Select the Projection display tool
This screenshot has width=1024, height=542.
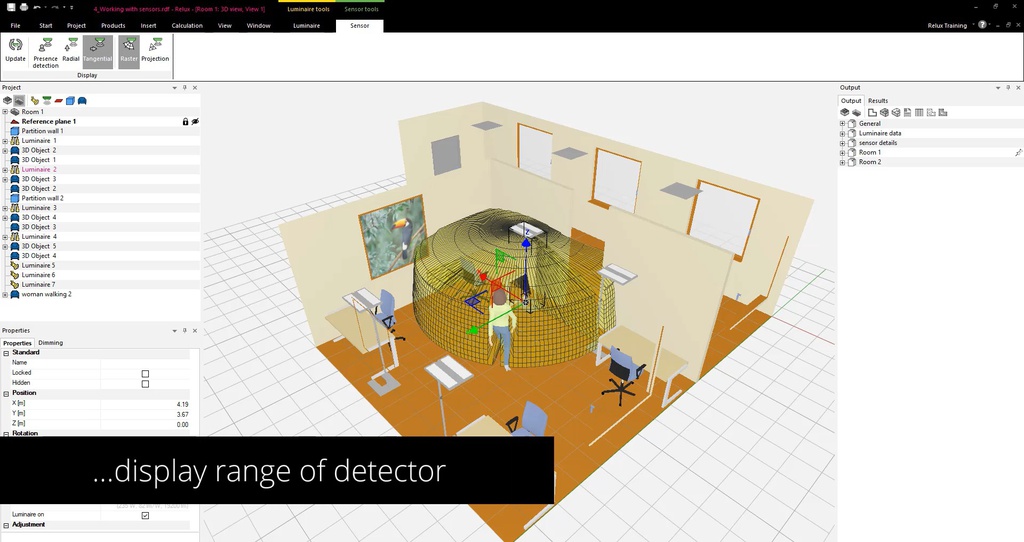tap(155, 50)
